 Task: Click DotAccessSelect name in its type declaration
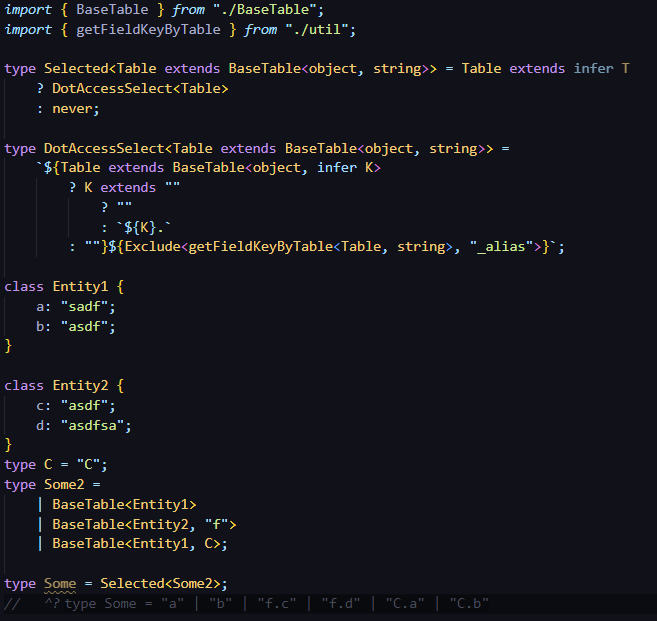104,148
